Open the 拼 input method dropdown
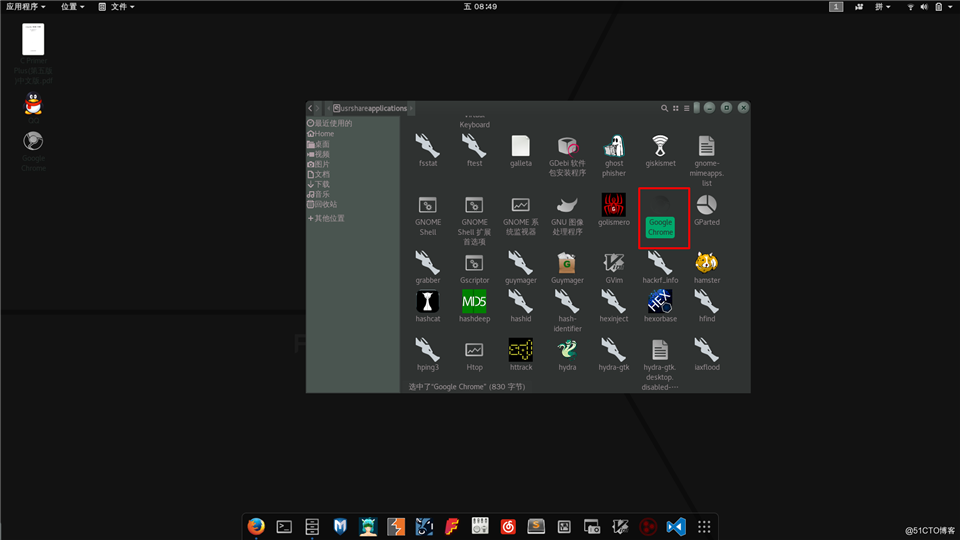The image size is (960, 540). pos(882,7)
